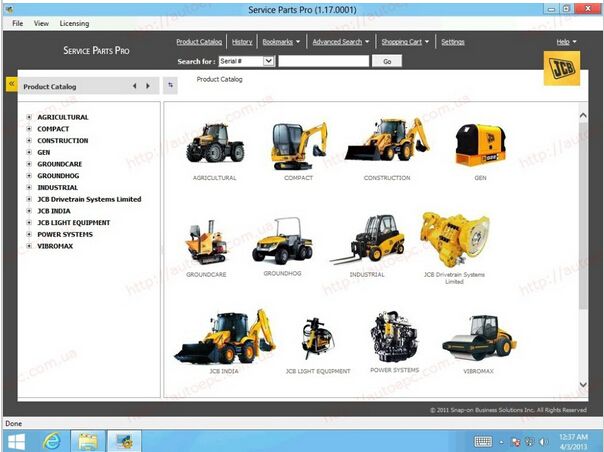Click the Settings link
This screenshot has width=604, height=452.
coord(452,42)
